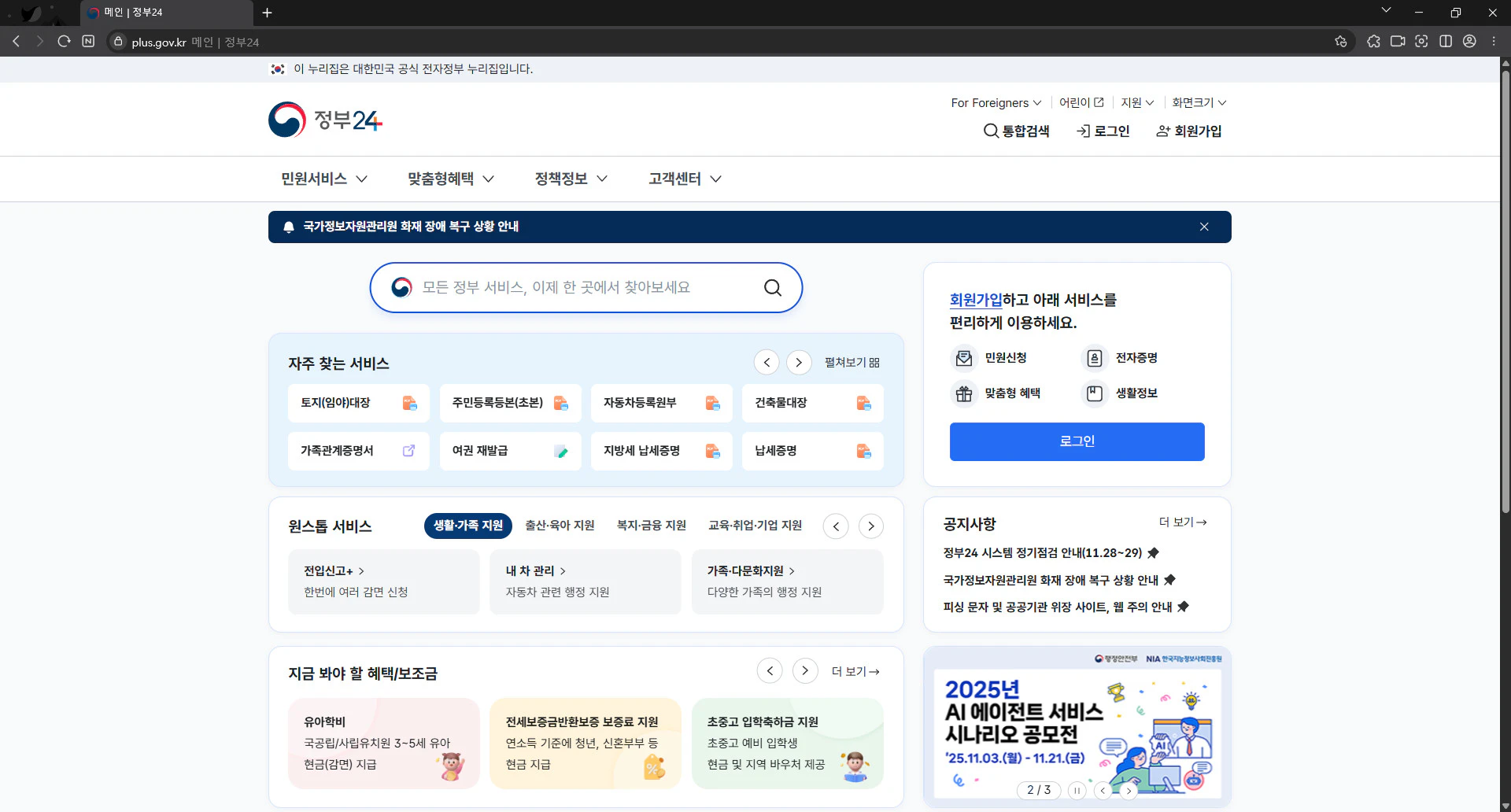
Task: Open the 고객센터 menu
Action: (x=682, y=179)
